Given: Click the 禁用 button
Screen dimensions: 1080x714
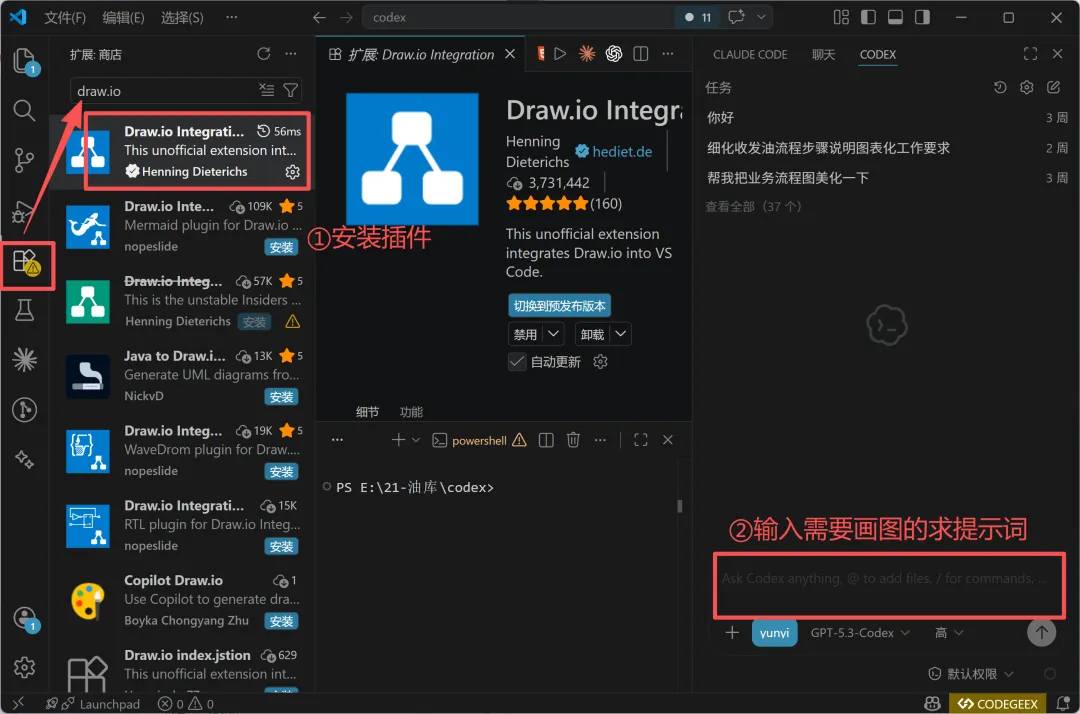Looking at the screenshot, I should (x=526, y=334).
